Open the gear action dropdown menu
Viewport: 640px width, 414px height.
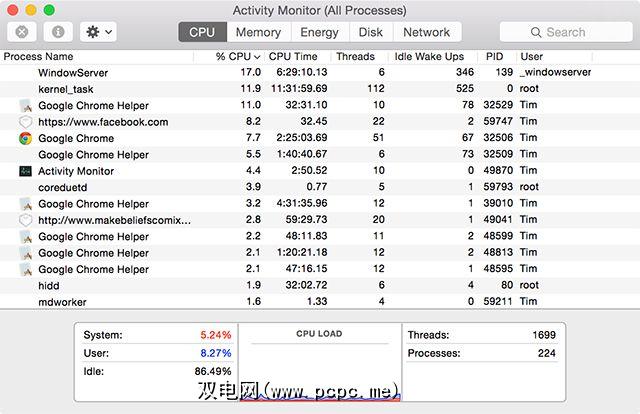coord(98,32)
